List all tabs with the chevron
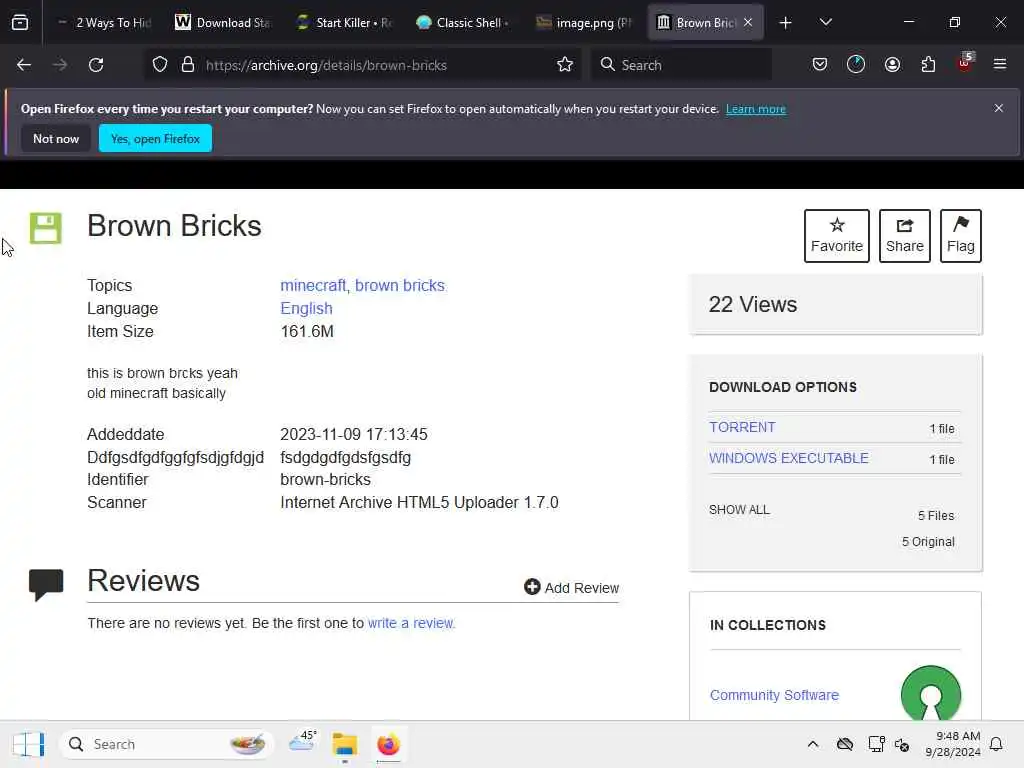The image size is (1024, 768). (825, 23)
